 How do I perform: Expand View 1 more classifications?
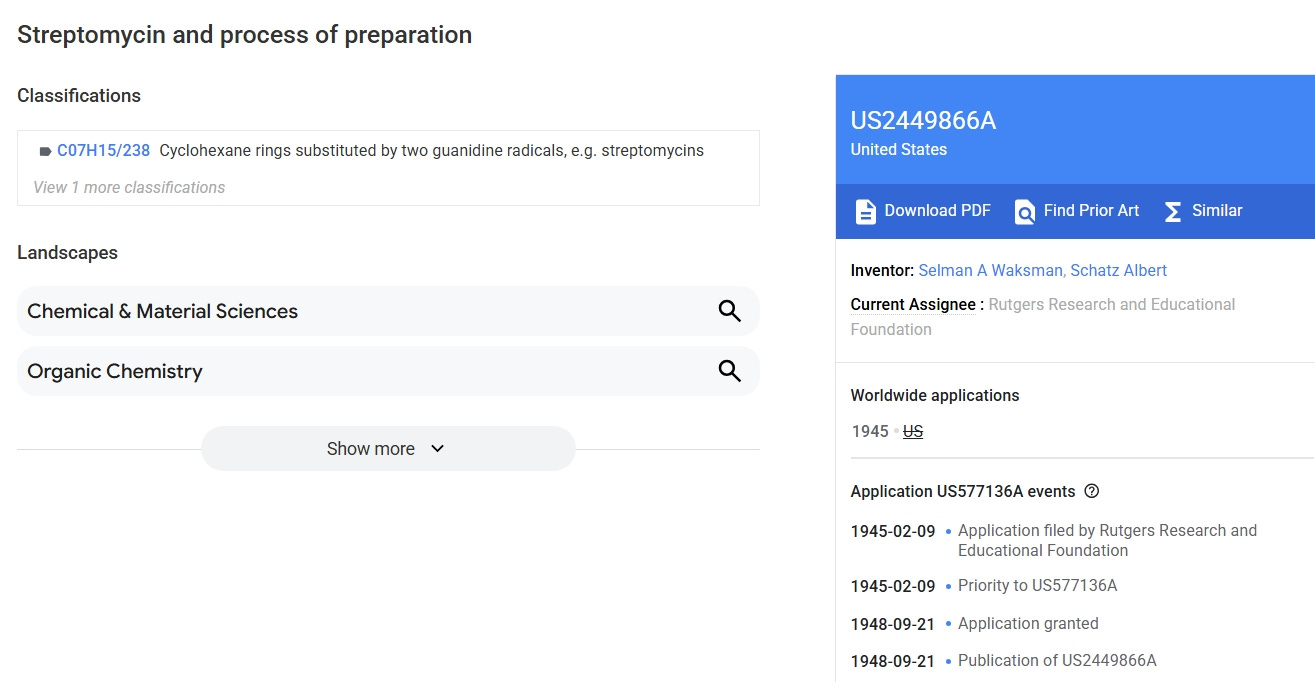(x=129, y=187)
